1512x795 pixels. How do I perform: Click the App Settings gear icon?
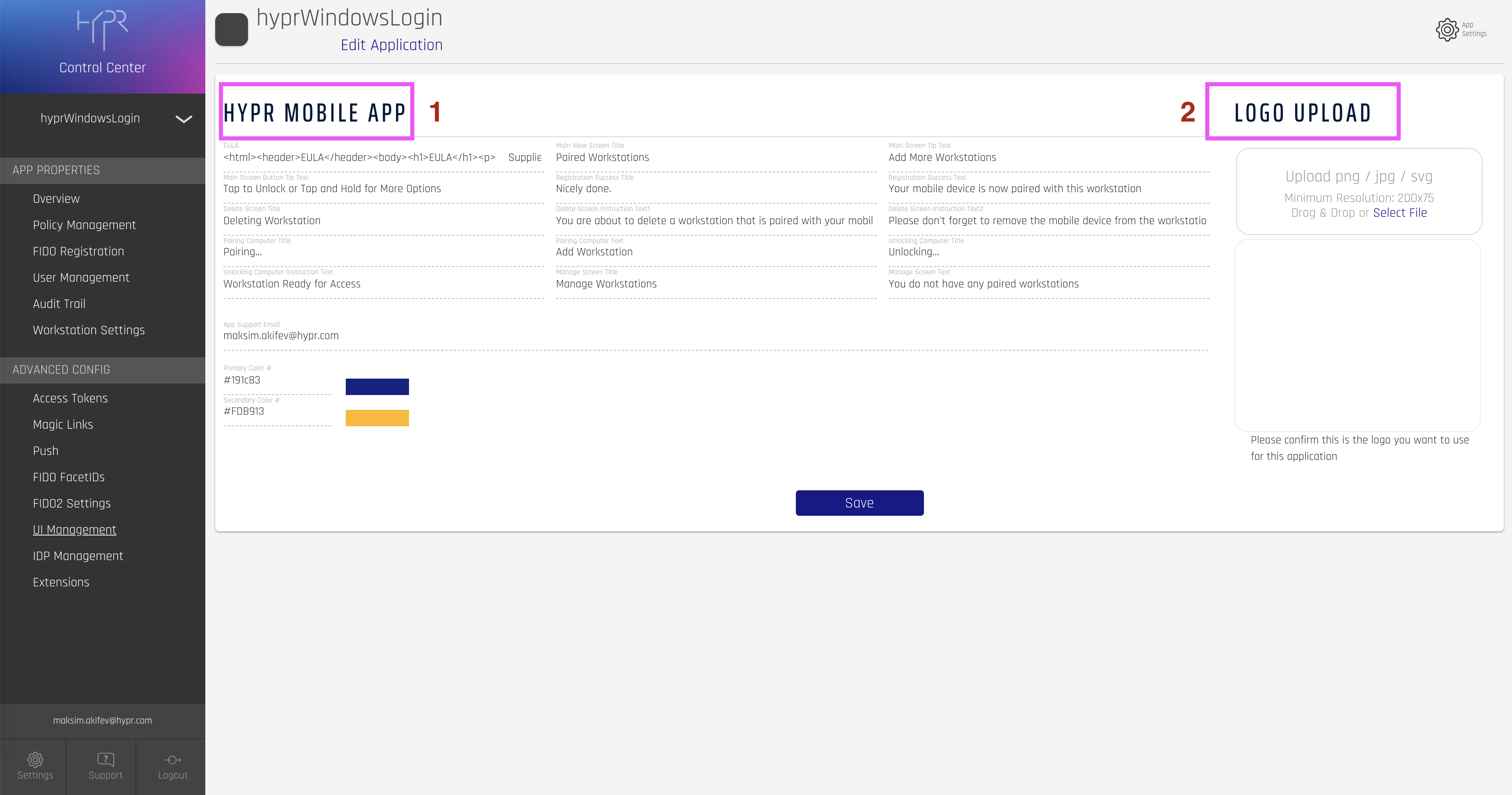pyautogui.click(x=1447, y=29)
